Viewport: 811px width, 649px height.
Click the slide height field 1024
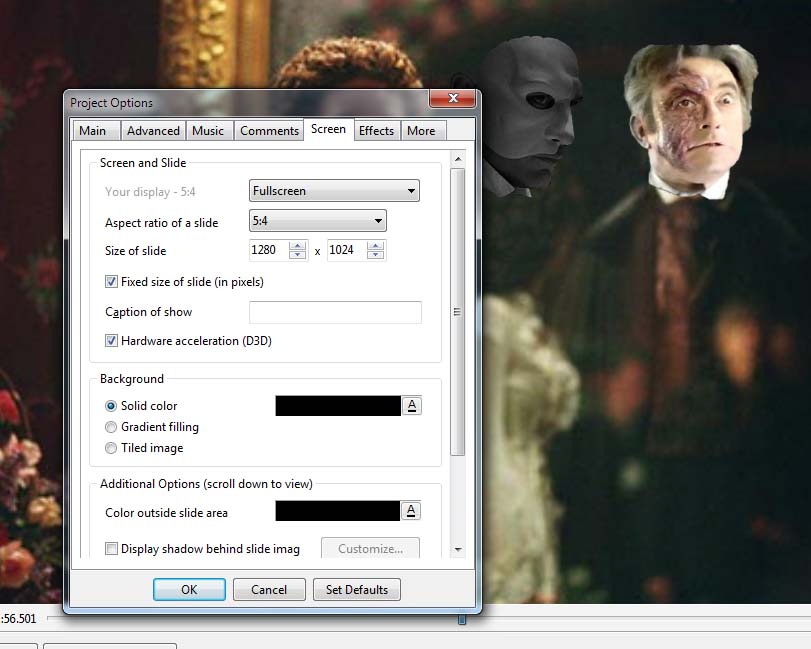pos(347,250)
